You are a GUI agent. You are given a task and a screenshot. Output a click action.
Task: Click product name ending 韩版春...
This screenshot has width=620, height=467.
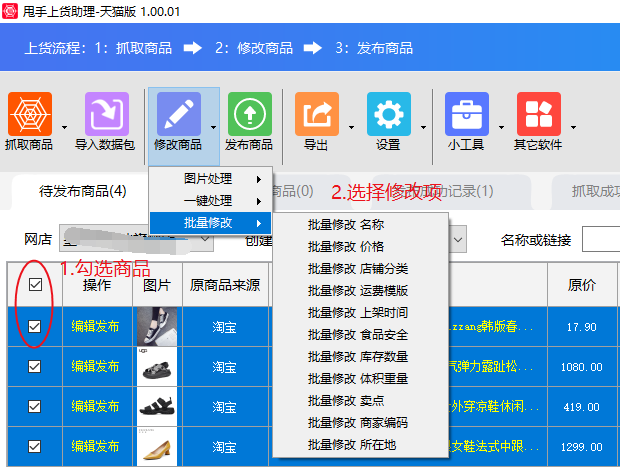coord(491,327)
